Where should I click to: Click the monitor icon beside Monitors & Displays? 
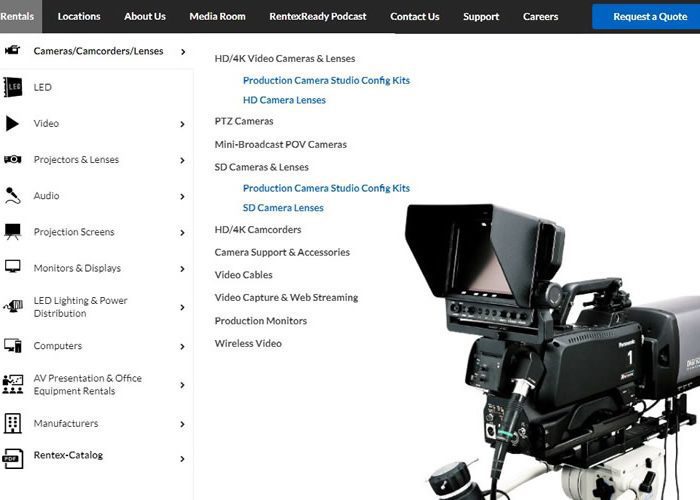coord(12,267)
